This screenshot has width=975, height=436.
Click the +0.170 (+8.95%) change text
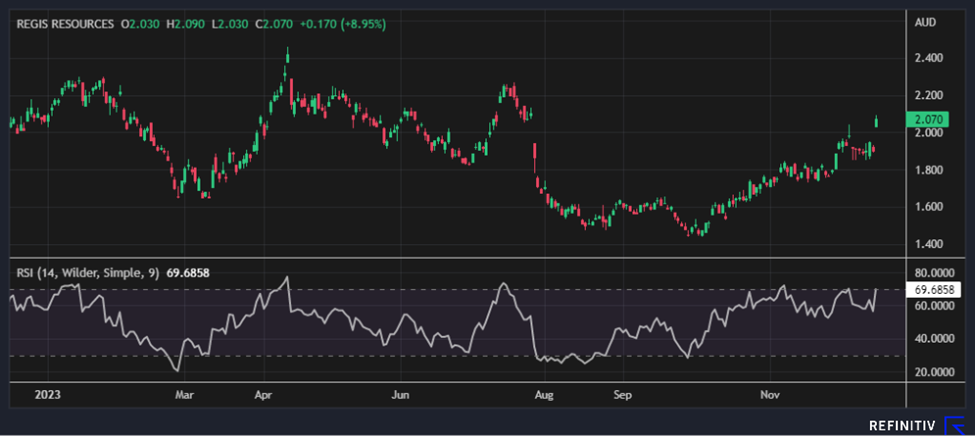point(343,24)
